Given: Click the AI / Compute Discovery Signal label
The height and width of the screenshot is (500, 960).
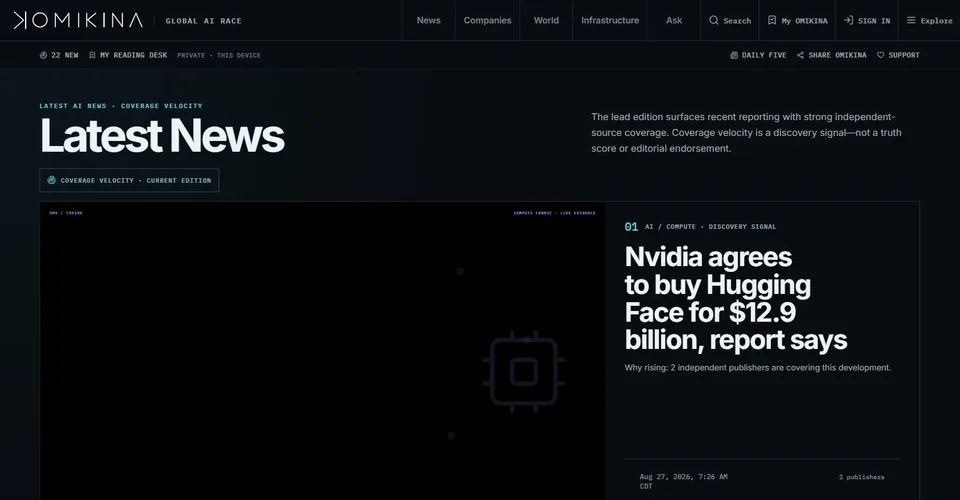Looking at the screenshot, I should click(710, 226).
